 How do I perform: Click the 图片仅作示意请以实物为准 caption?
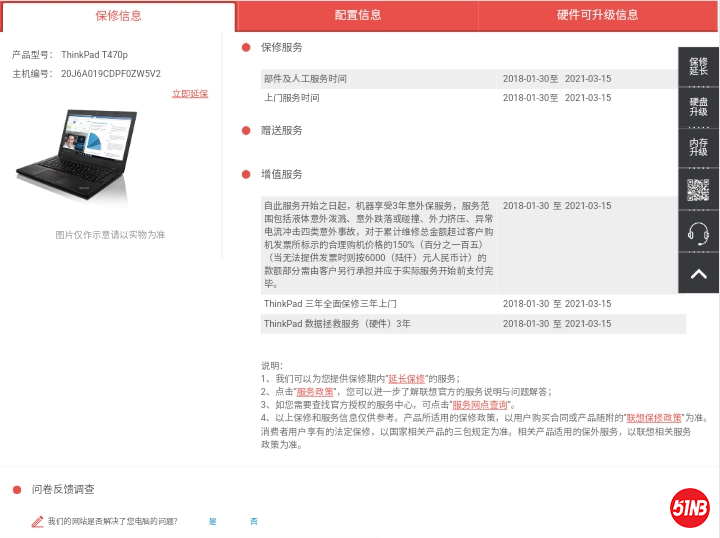pyautogui.click(x=110, y=235)
